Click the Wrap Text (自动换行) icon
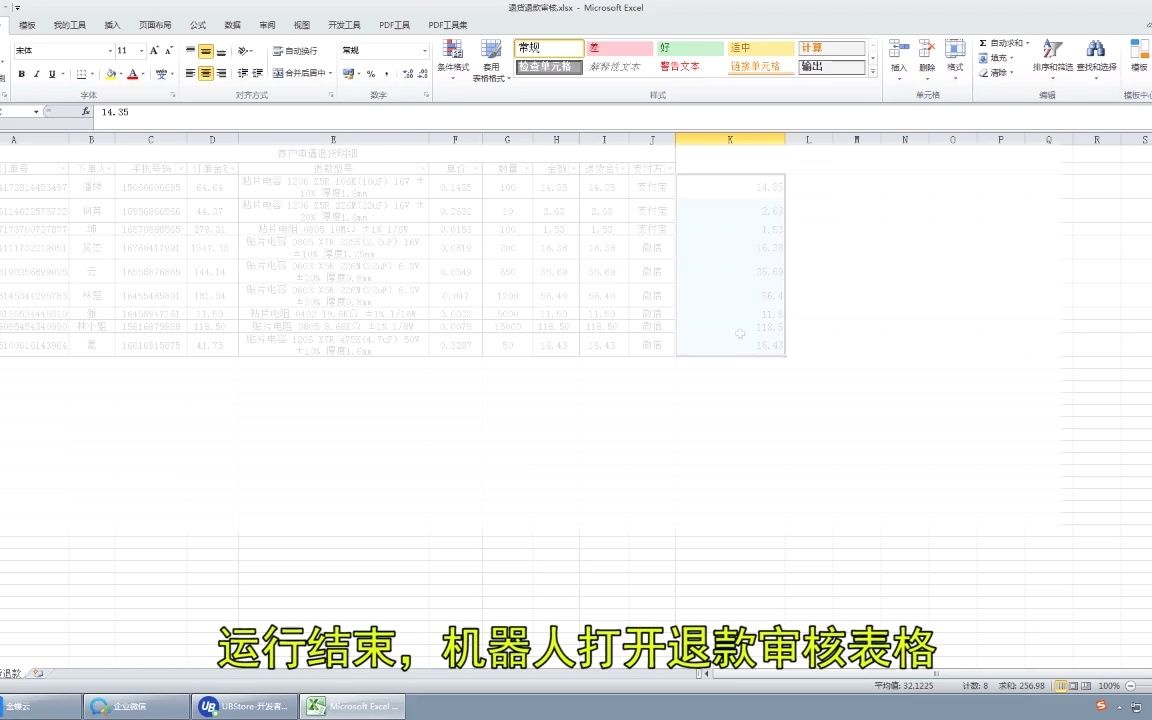Image resolution: width=1152 pixels, height=720 pixels. [x=291, y=50]
